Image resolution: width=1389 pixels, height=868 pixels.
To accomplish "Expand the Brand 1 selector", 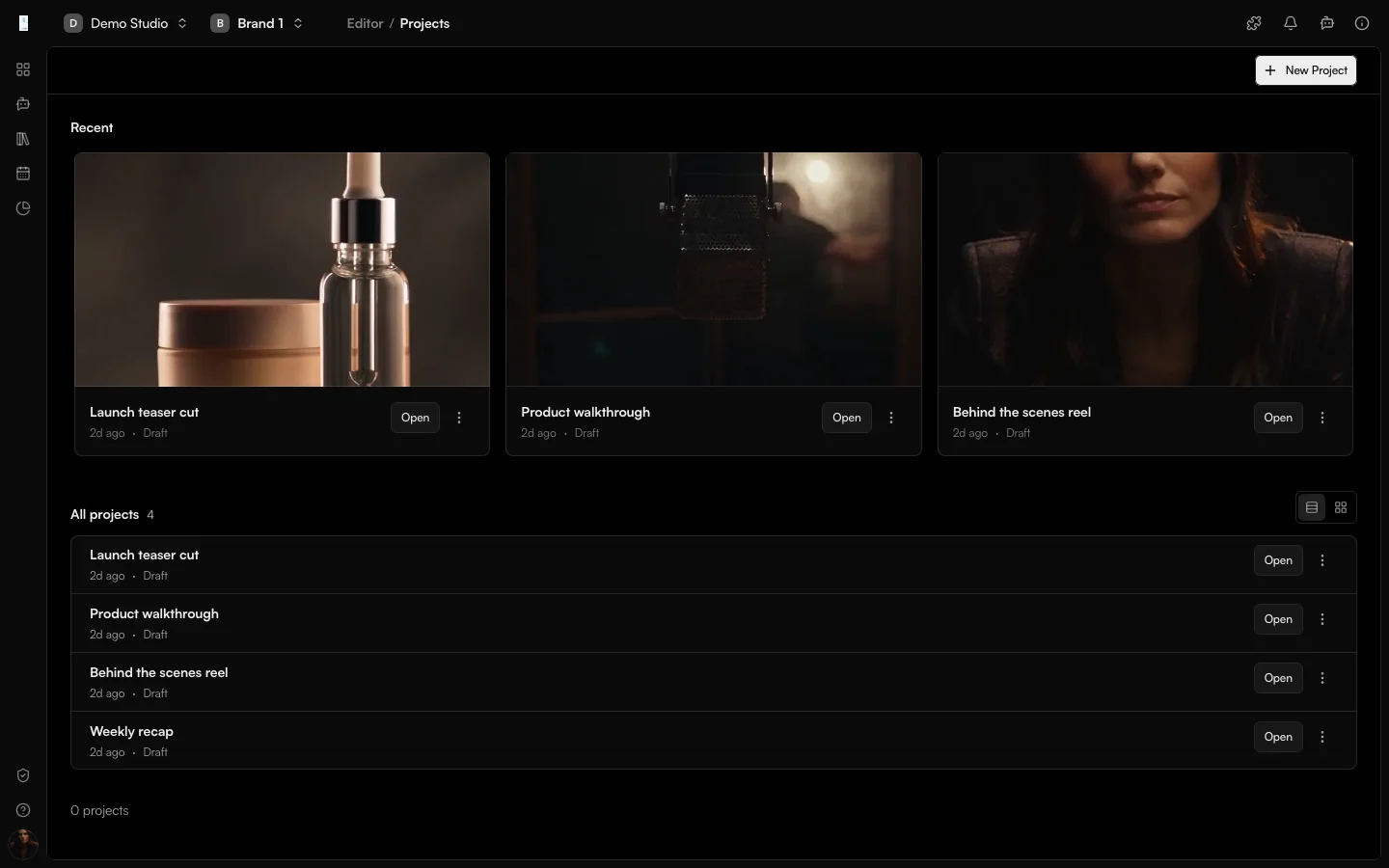I will [257, 23].
